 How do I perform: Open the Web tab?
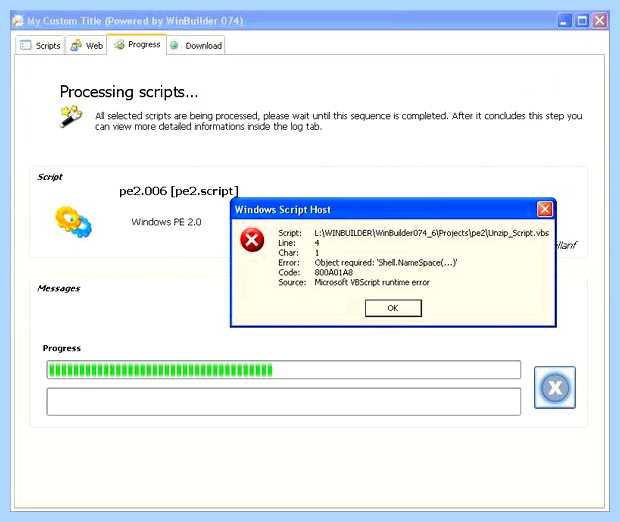tap(86, 45)
